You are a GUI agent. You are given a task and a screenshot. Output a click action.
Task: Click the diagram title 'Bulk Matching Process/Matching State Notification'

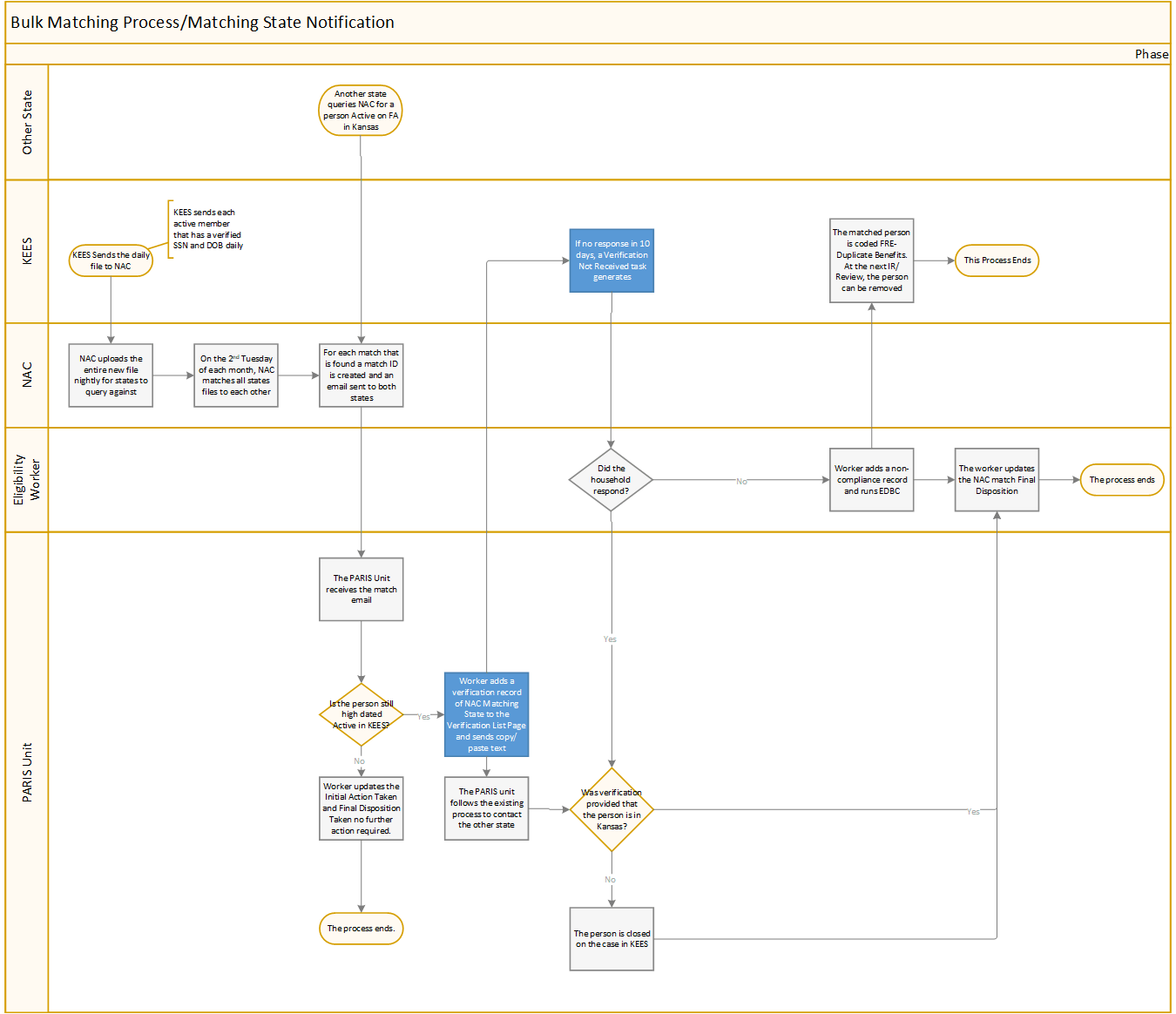click(202, 23)
